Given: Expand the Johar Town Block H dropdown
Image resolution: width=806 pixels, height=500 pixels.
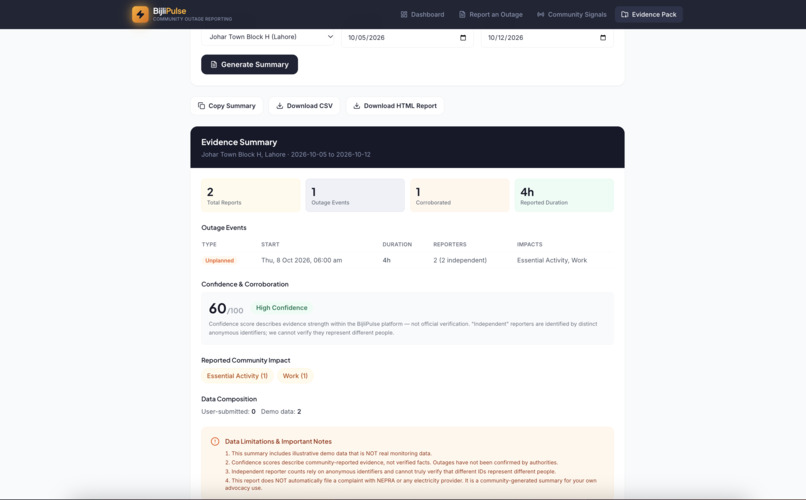Looking at the screenshot, I should coord(267,37).
